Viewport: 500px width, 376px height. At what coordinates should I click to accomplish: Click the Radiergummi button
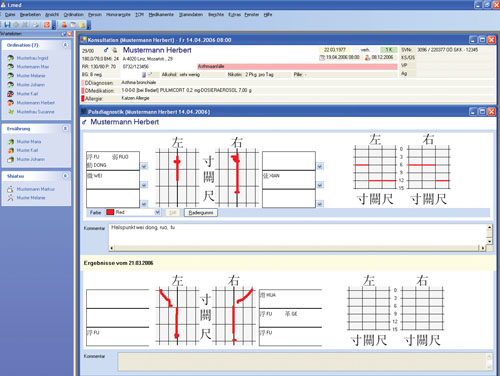coord(201,213)
